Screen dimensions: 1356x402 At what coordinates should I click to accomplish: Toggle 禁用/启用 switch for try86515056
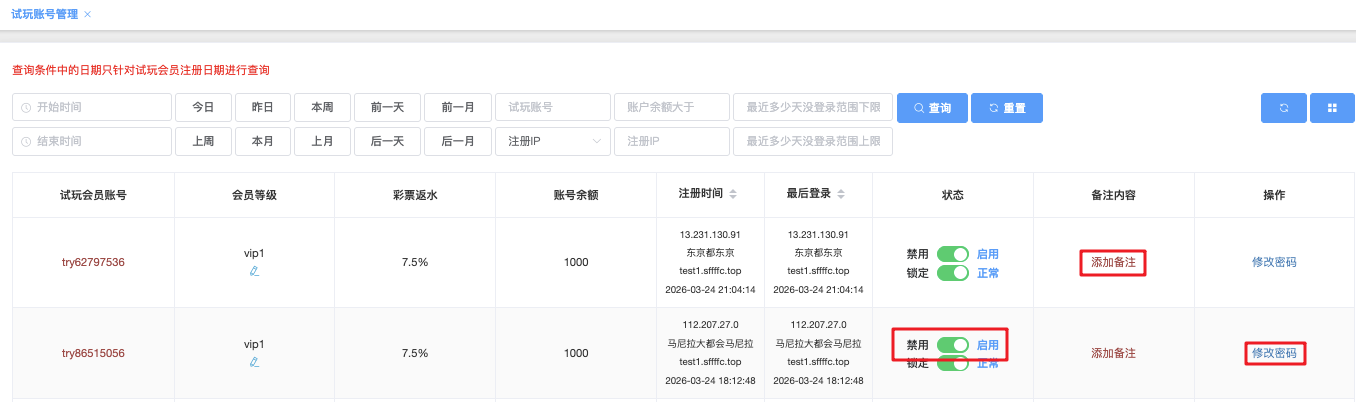coord(953,345)
